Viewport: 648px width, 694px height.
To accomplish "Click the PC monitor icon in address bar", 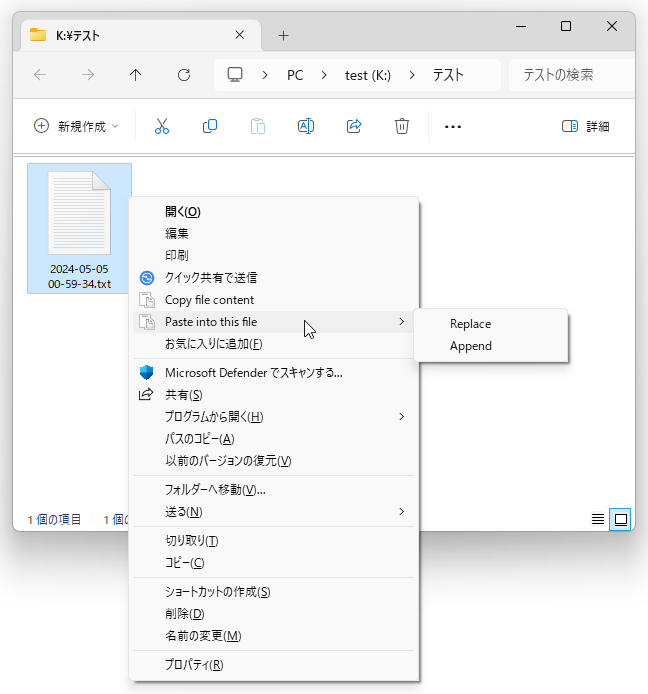I will [x=235, y=74].
